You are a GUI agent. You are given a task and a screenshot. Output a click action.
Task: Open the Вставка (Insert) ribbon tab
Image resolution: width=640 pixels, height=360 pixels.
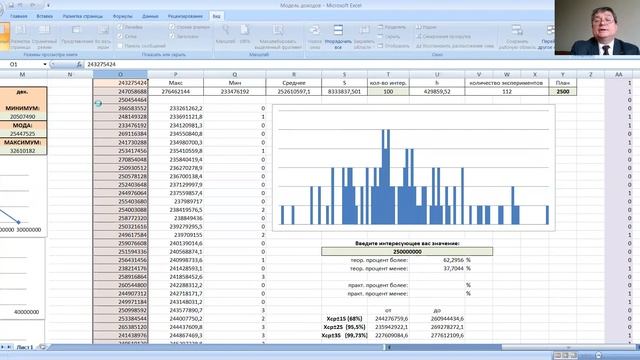(44, 16)
